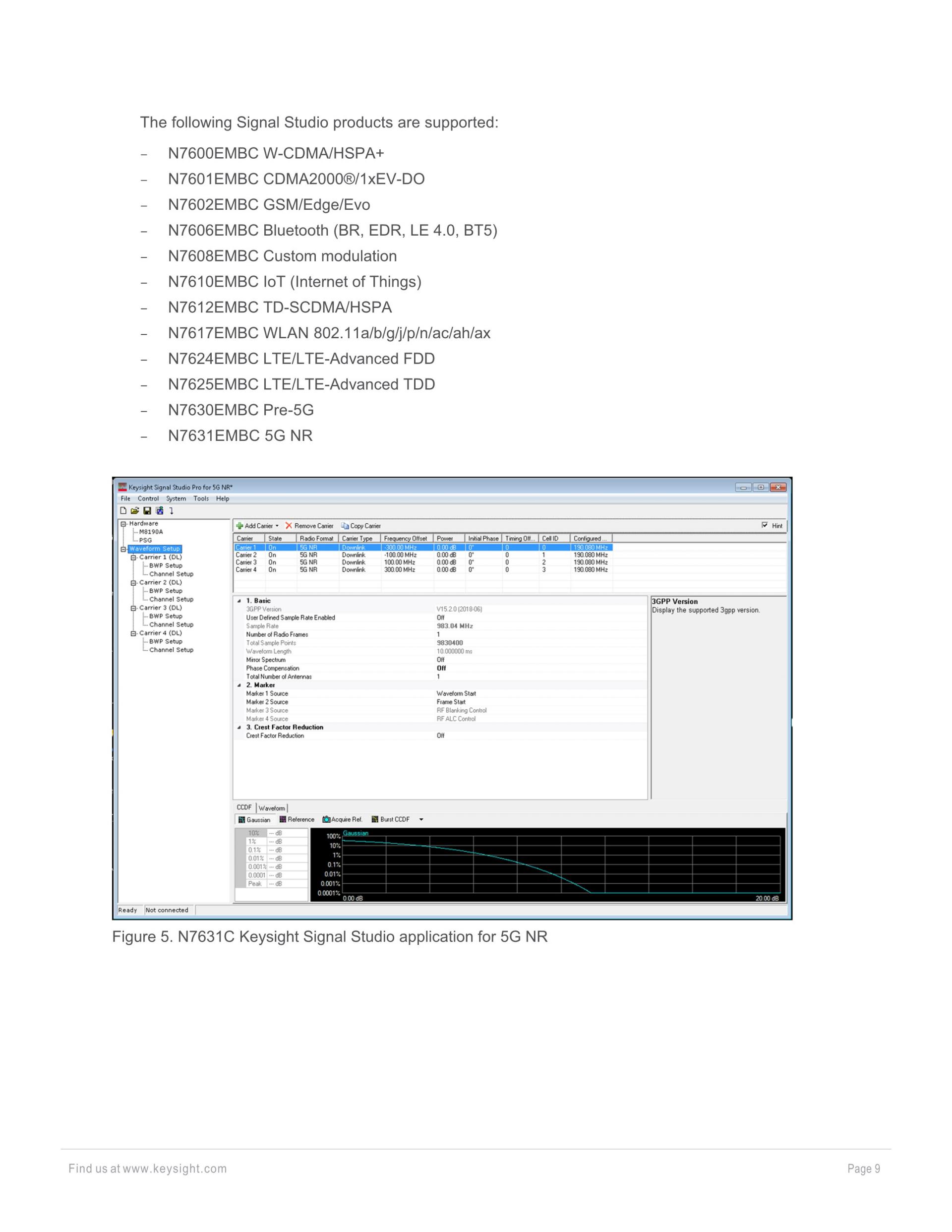Collapse the Hardware tree node

(123, 524)
